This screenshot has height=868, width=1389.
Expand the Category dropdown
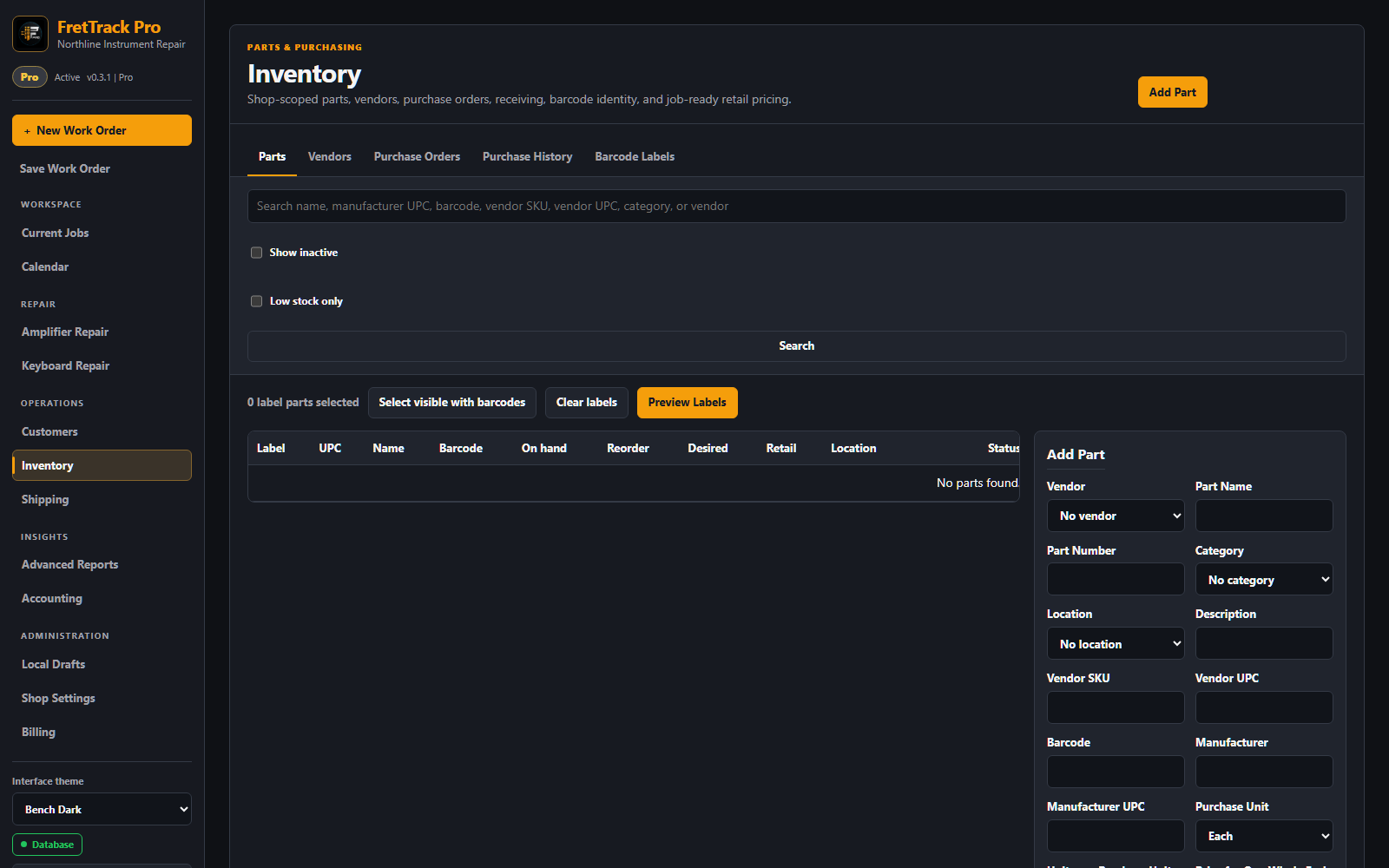(1264, 580)
